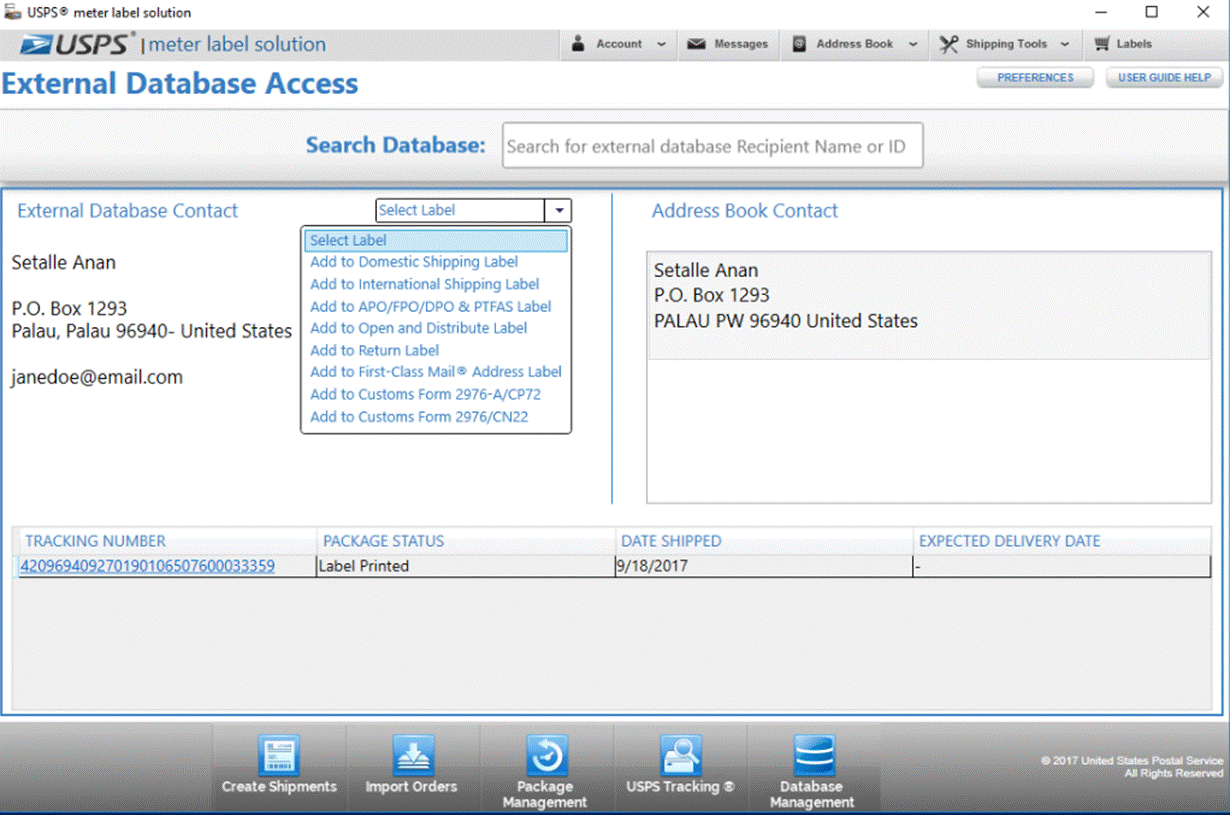
Task: Focus the Search Database input field
Action: [712, 146]
